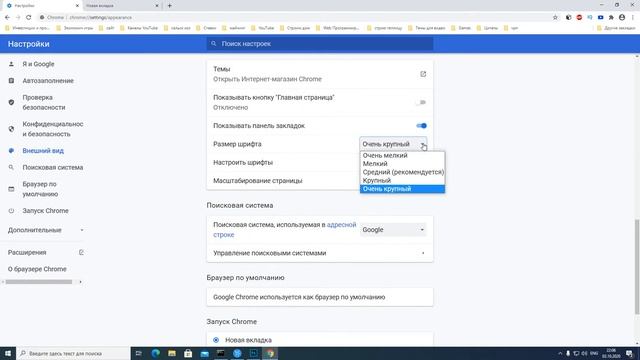Click the search magnifier in Поиск настроек

point(213,43)
